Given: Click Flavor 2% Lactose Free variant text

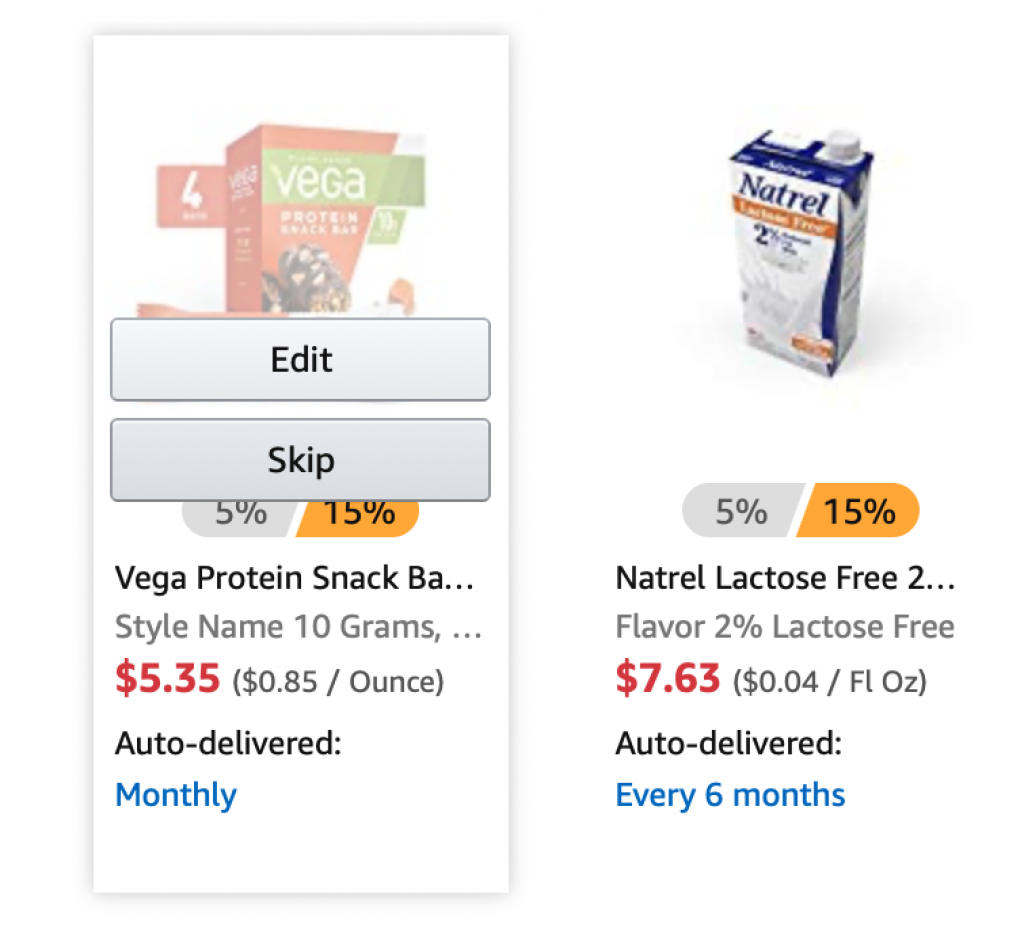Looking at the screenshot, I should click(785, 627).
